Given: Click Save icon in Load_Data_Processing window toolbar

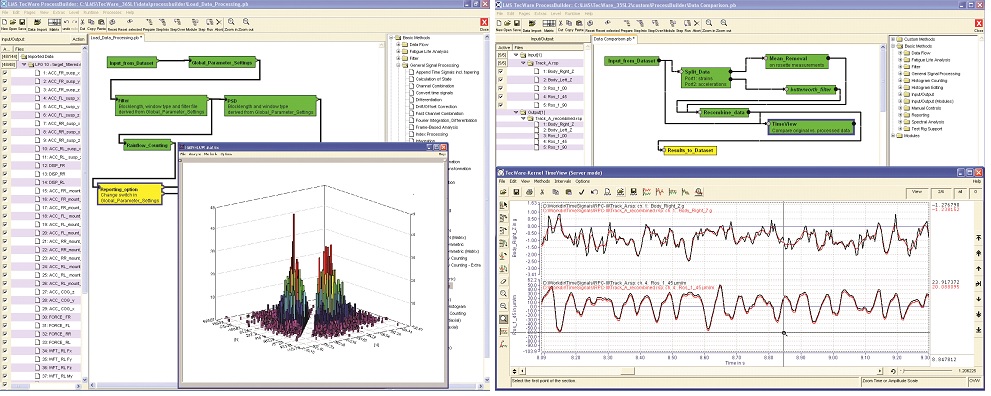Looking at the screenshot, I should click(22, 22).
